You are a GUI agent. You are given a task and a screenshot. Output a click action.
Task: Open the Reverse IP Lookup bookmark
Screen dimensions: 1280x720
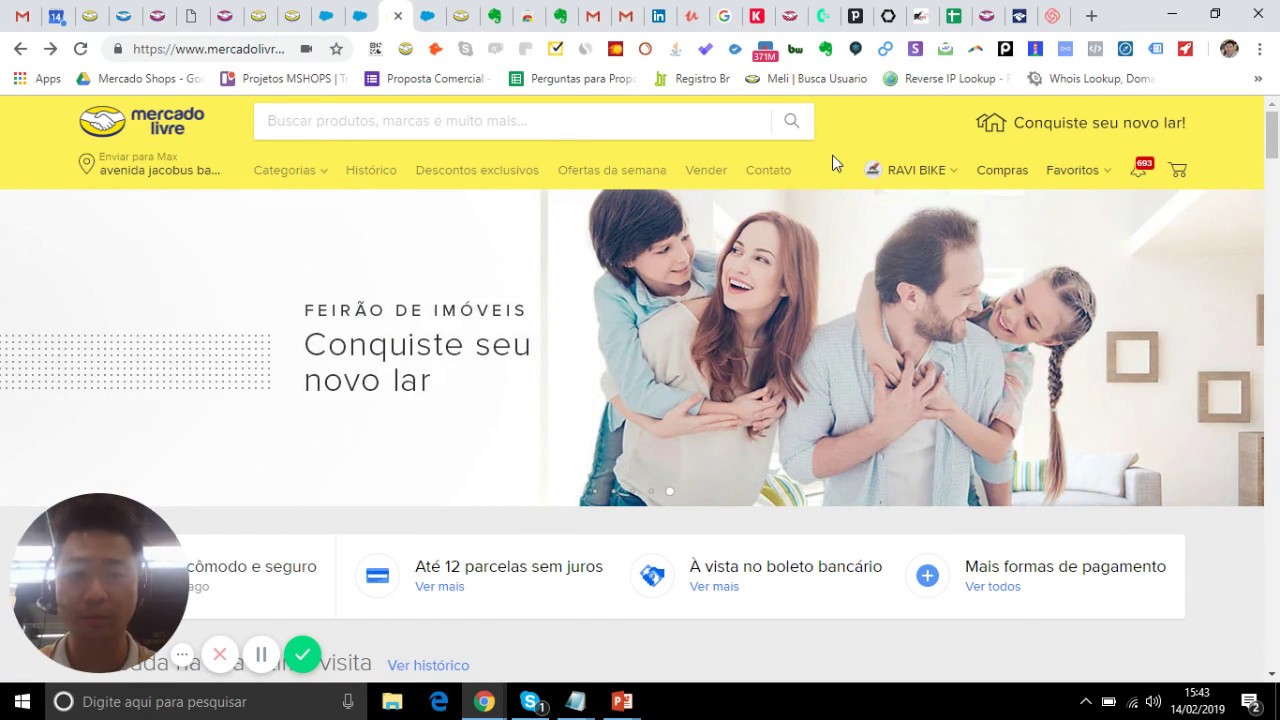947,78
